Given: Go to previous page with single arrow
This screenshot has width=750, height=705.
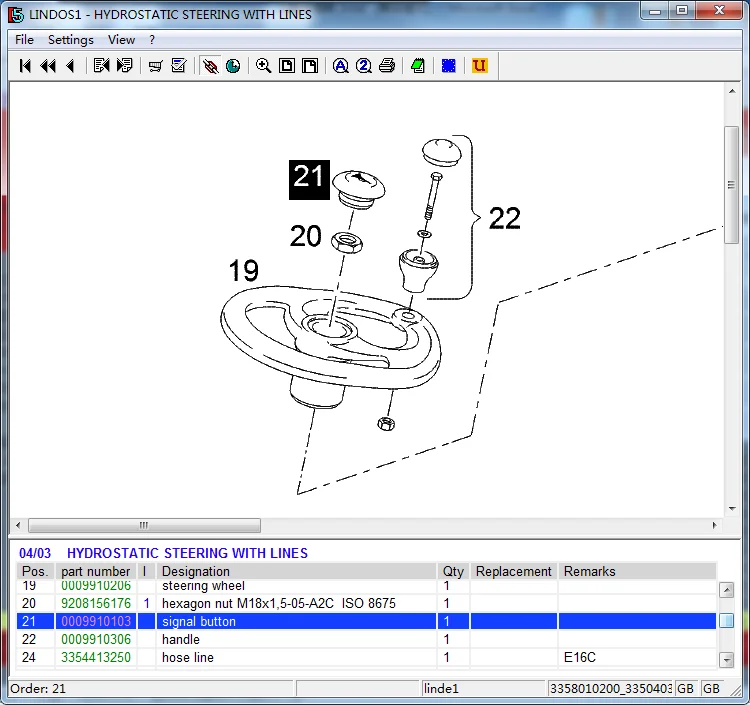Looking at the screenshot, I should coord(70,66).
